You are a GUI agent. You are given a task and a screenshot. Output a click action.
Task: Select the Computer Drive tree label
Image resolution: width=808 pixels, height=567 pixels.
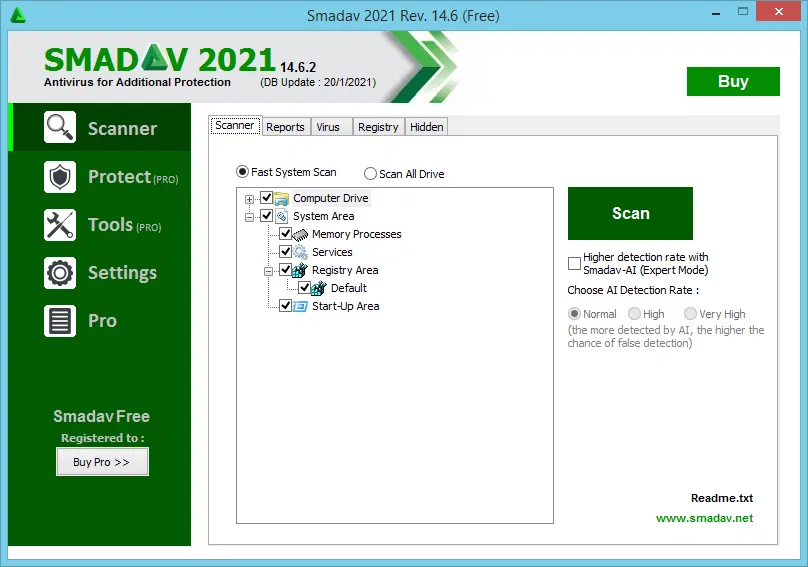(x=331, y=198)
